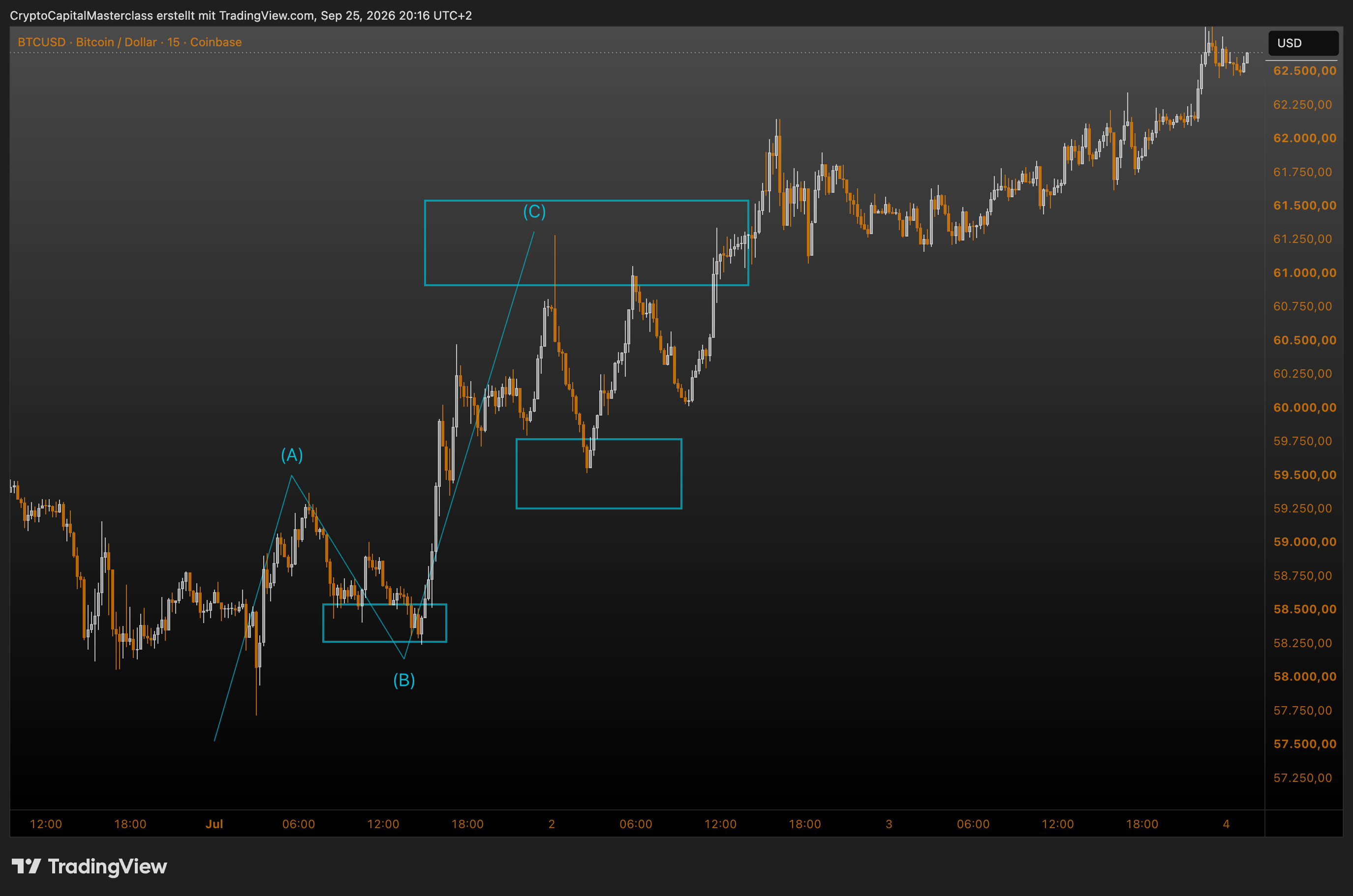1353x896 pixels.
Task: Click the 61.250,00 price axis label
Action: (x=1303, y=239)
